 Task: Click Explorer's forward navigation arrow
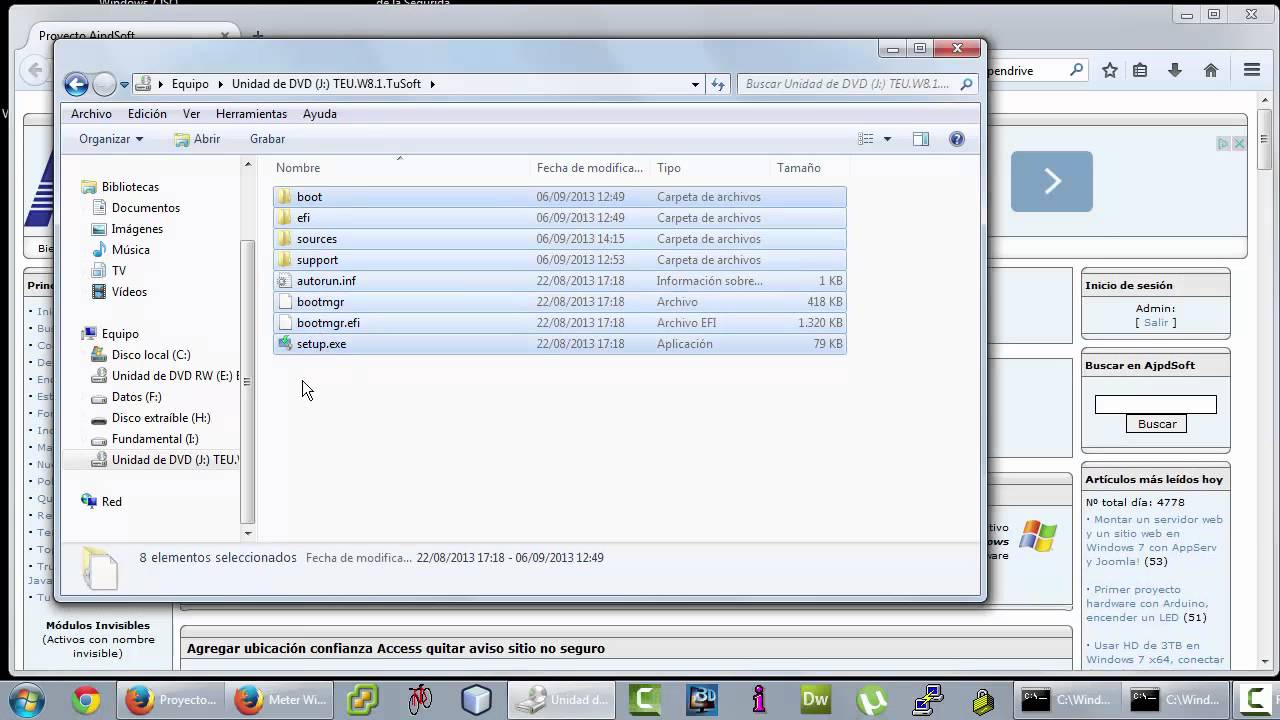(104, 84)
